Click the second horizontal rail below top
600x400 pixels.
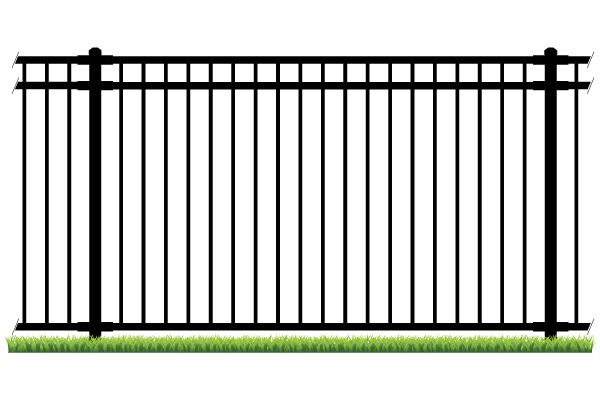click(300, 86)
